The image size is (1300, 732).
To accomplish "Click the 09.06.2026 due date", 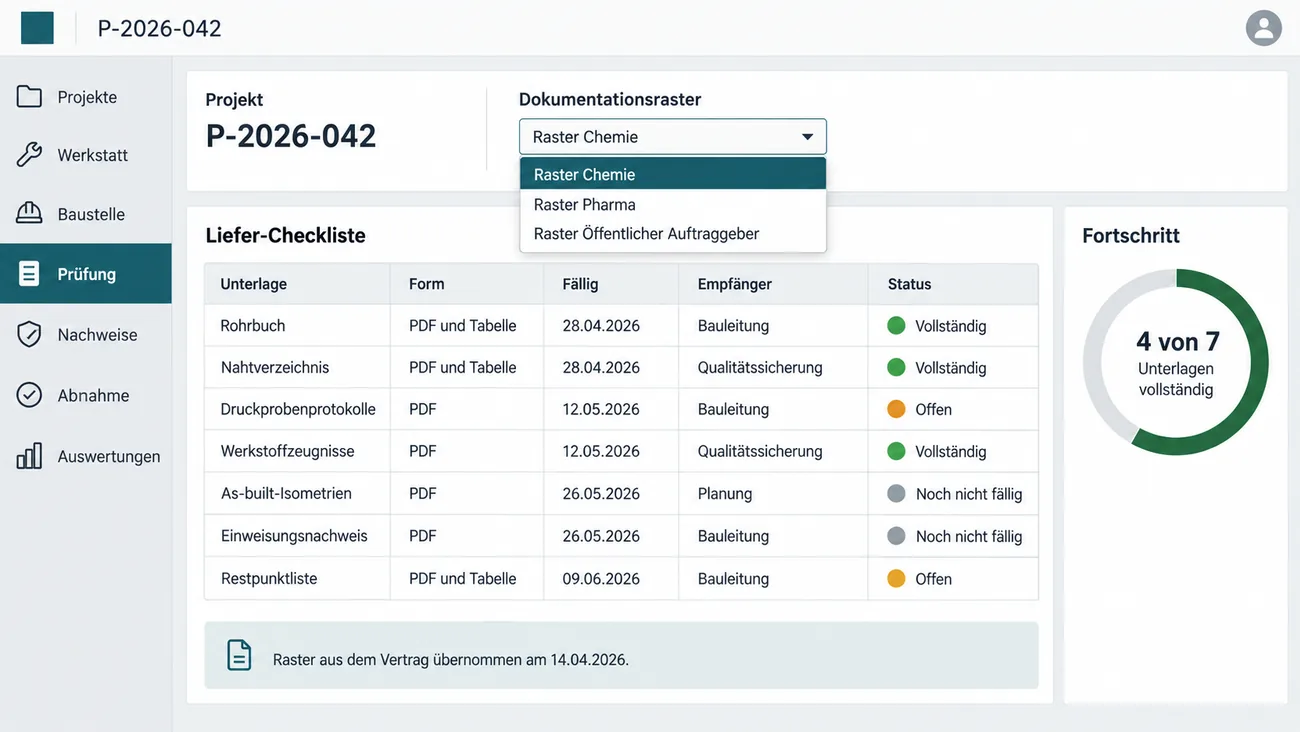I will click(601, 579).
